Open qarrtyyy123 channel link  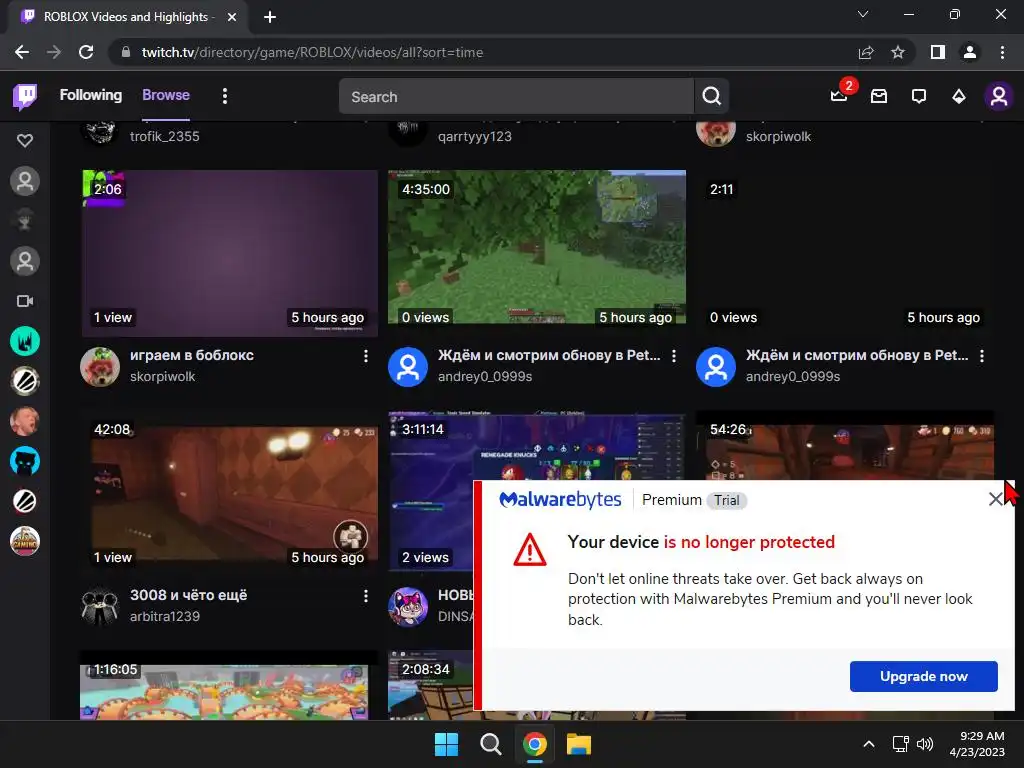[x=475, y=136]
